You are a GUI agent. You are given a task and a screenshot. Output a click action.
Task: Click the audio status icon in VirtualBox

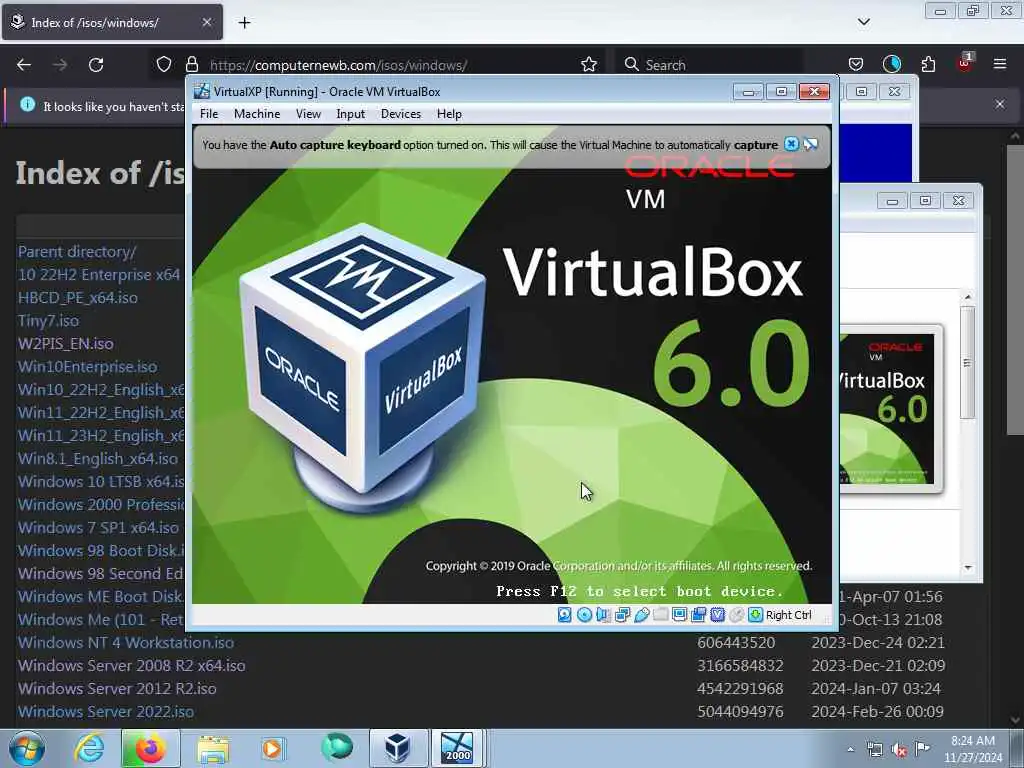pos(603,615)
